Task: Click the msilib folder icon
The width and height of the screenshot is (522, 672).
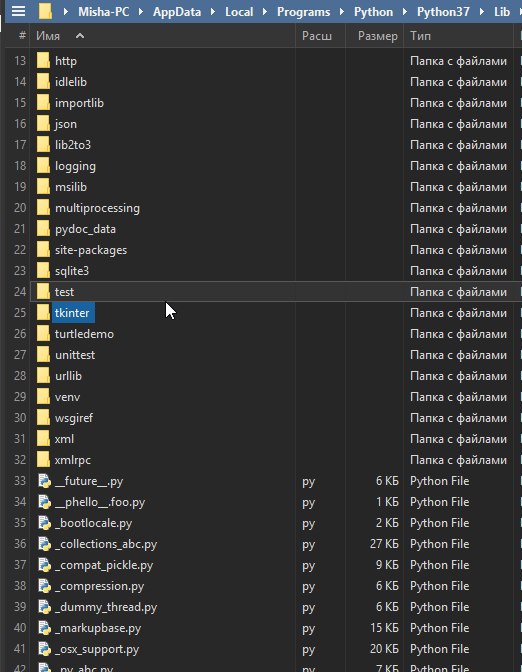Action: pos(43,187)
